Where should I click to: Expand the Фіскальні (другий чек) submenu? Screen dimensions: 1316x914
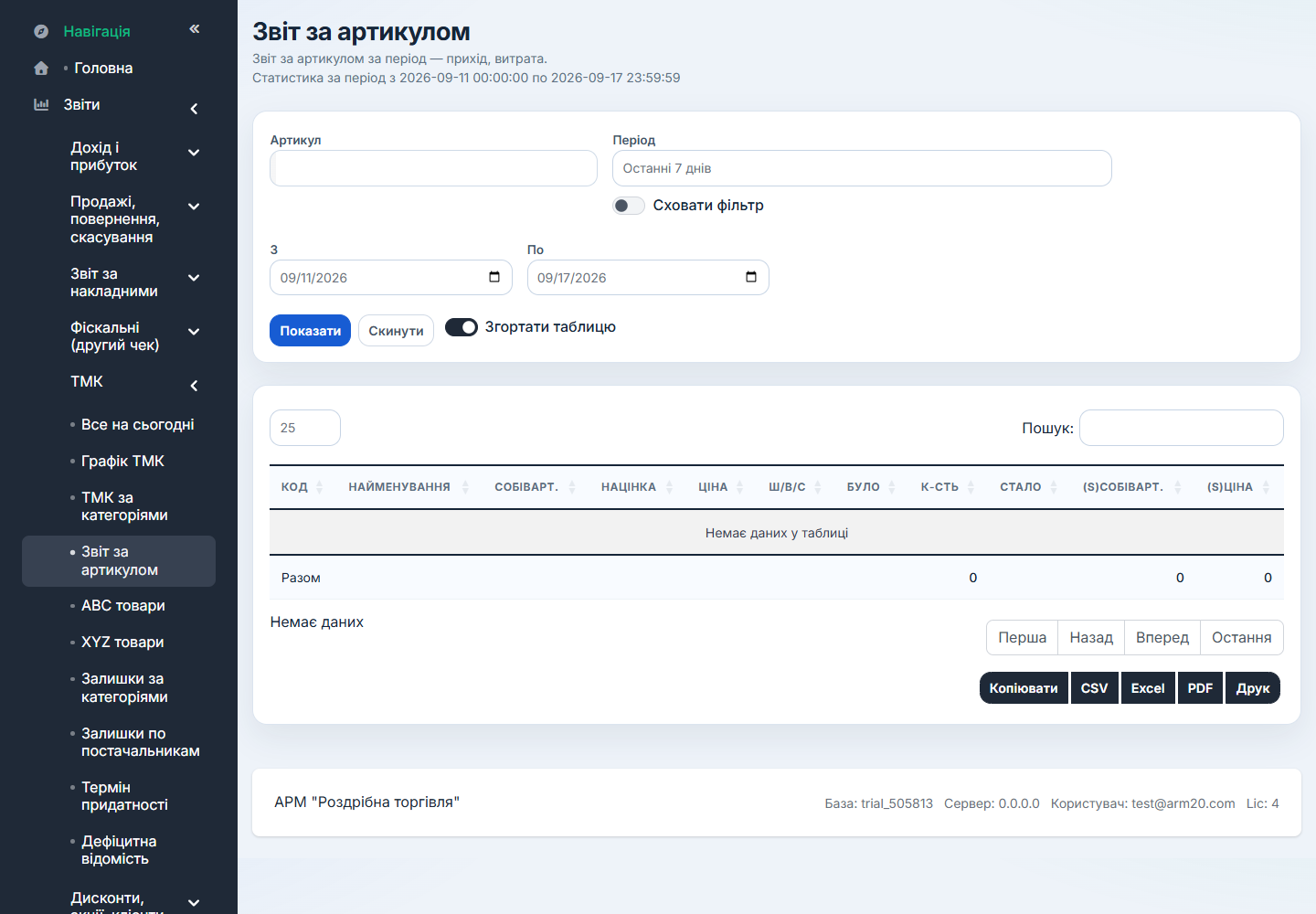pyautogui.click(x=194, y=332)
